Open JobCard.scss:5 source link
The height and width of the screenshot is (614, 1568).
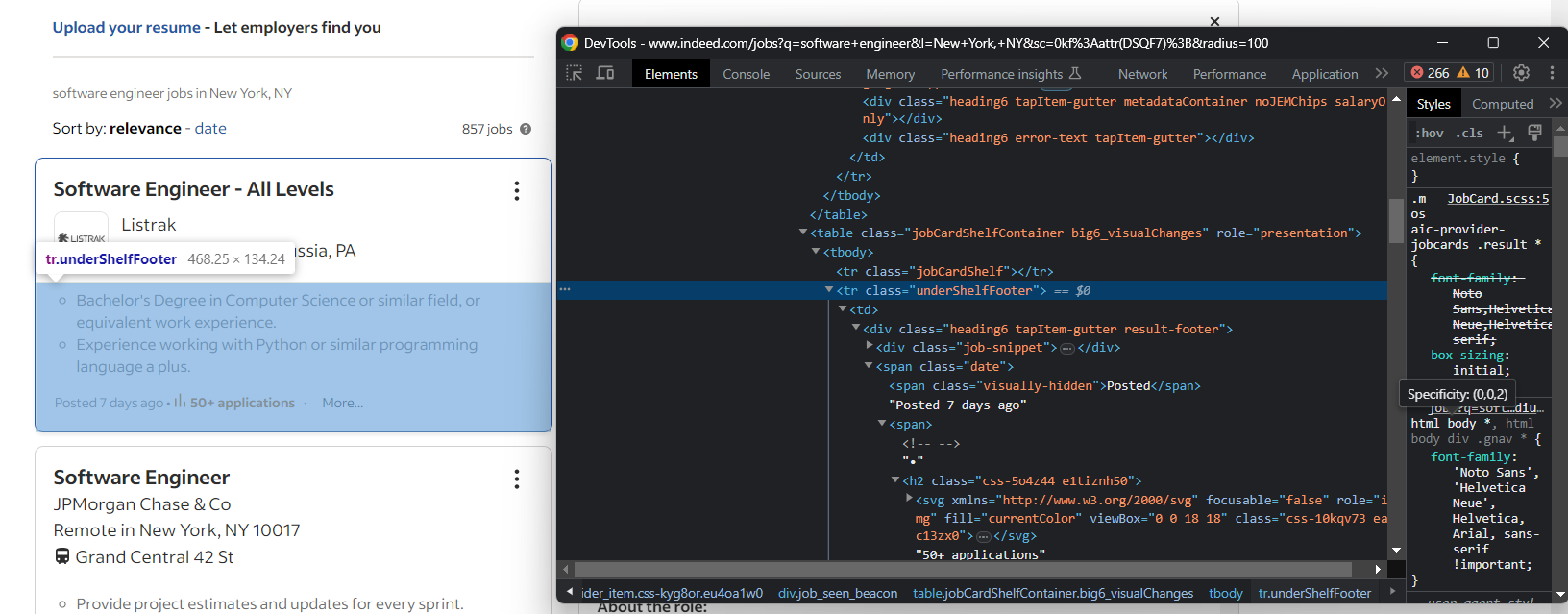point(1498,199)
